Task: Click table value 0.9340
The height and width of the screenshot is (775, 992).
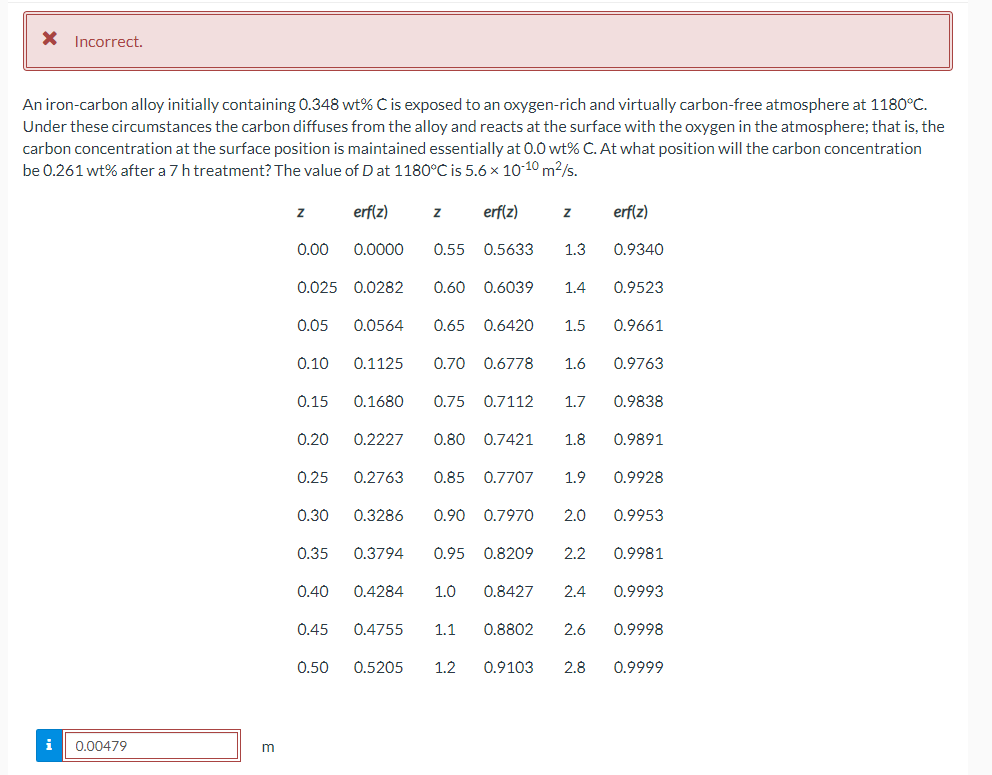Action: 638,249
